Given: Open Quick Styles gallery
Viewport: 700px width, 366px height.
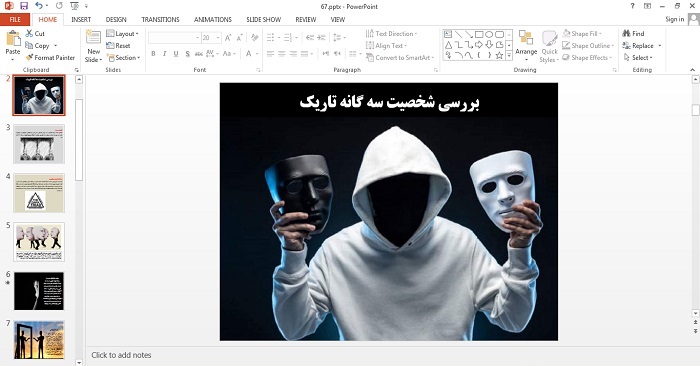Looking at the screenshot, I should (549, 47).
